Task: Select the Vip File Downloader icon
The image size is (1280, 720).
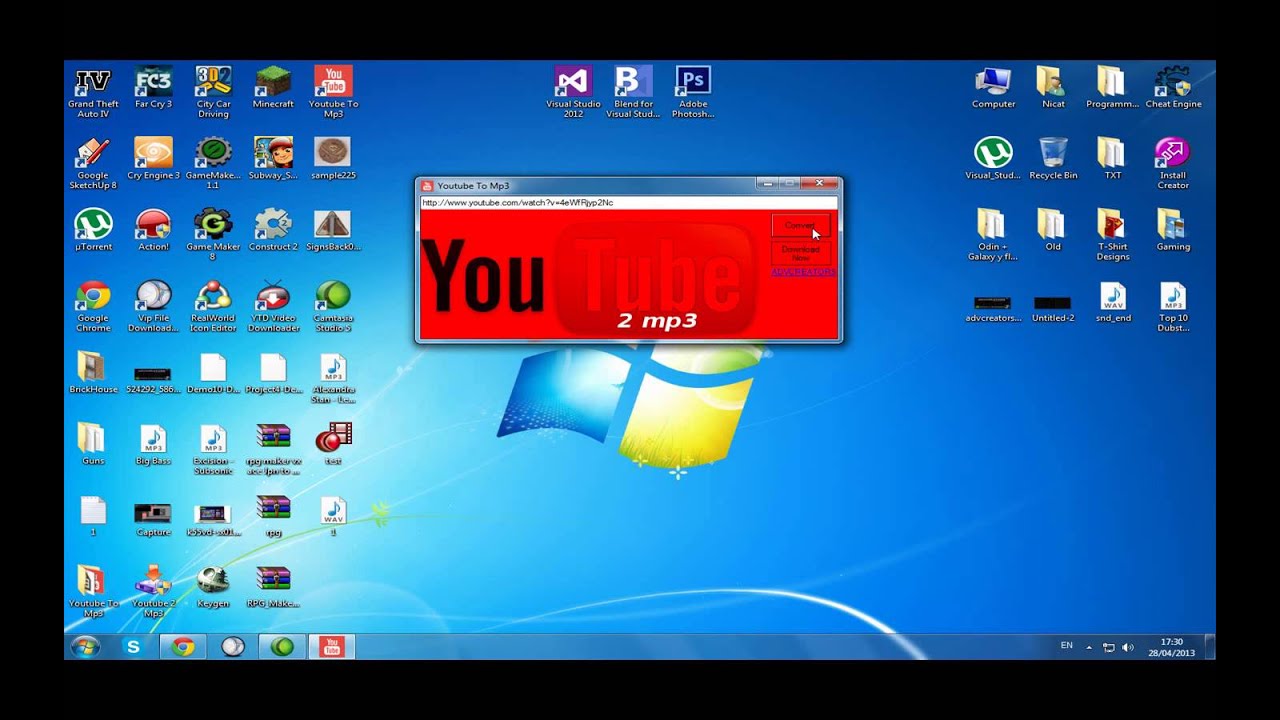Action: click(x=153, y=305)
